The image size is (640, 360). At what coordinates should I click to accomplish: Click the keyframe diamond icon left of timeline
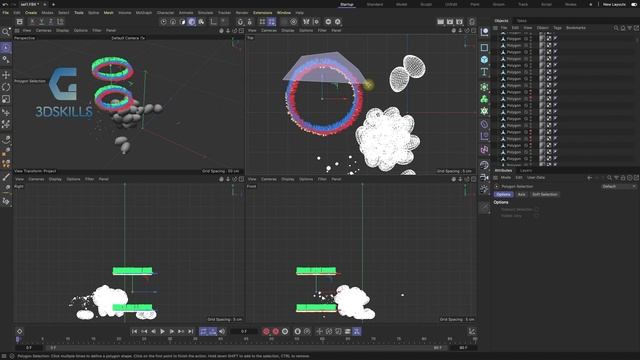19,331
